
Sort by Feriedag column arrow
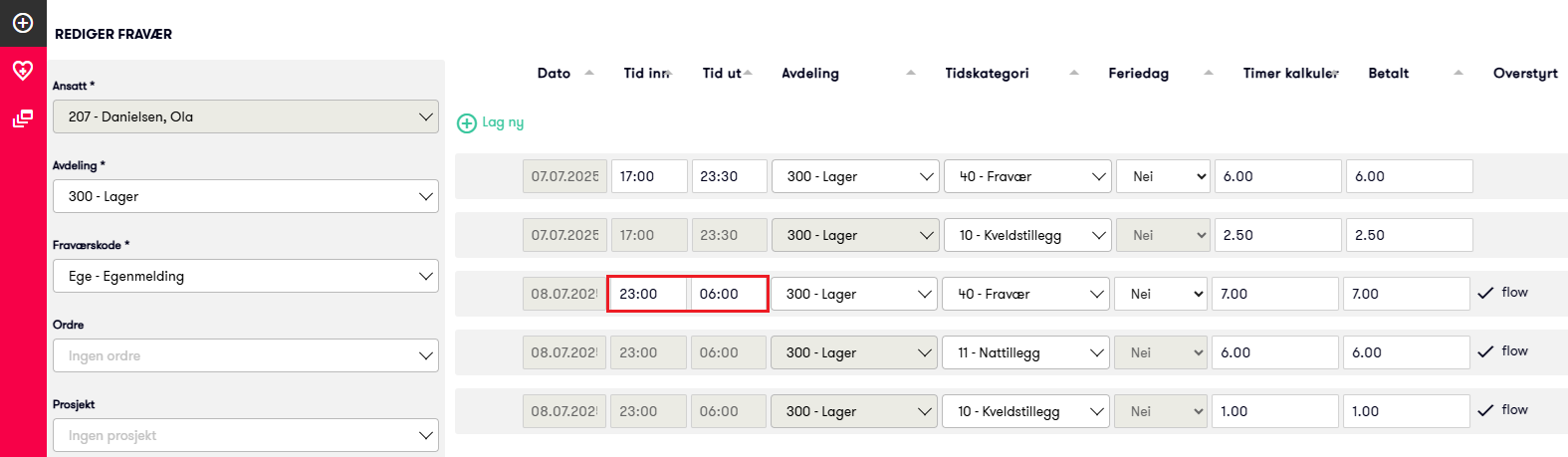tap(1208, 73)
